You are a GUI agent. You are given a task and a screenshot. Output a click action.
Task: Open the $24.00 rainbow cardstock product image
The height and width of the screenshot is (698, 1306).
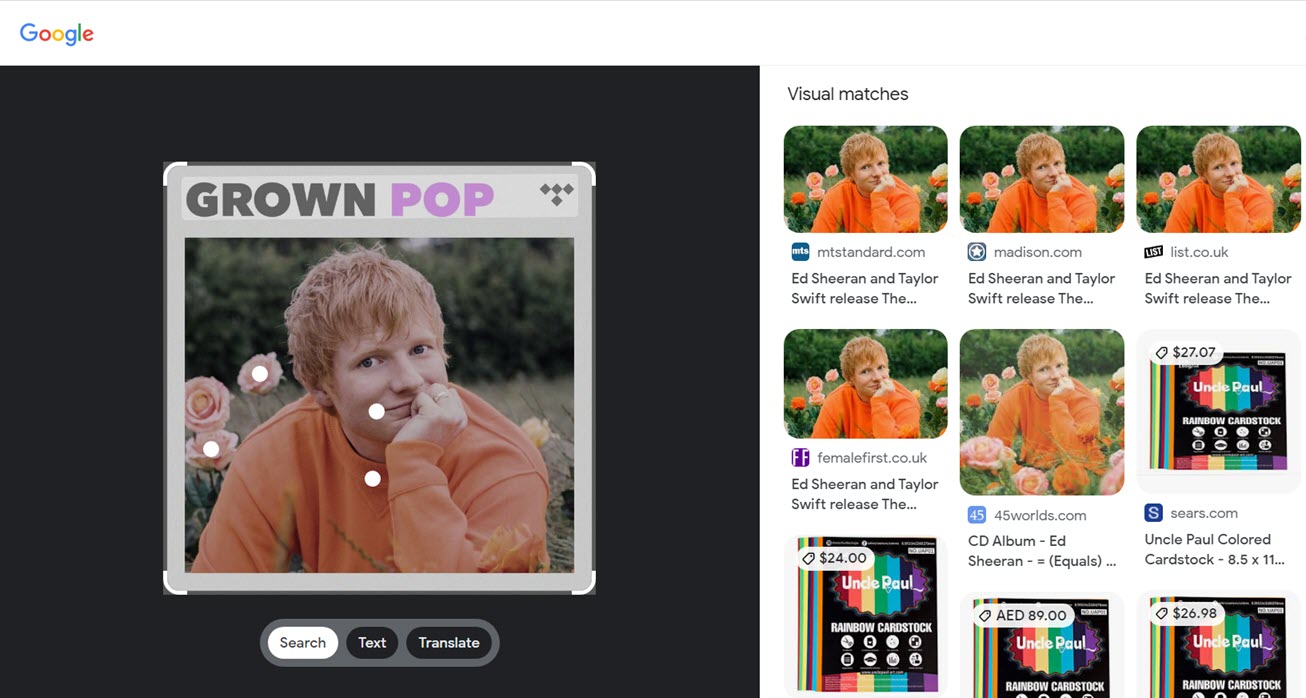tap(865, 616)
